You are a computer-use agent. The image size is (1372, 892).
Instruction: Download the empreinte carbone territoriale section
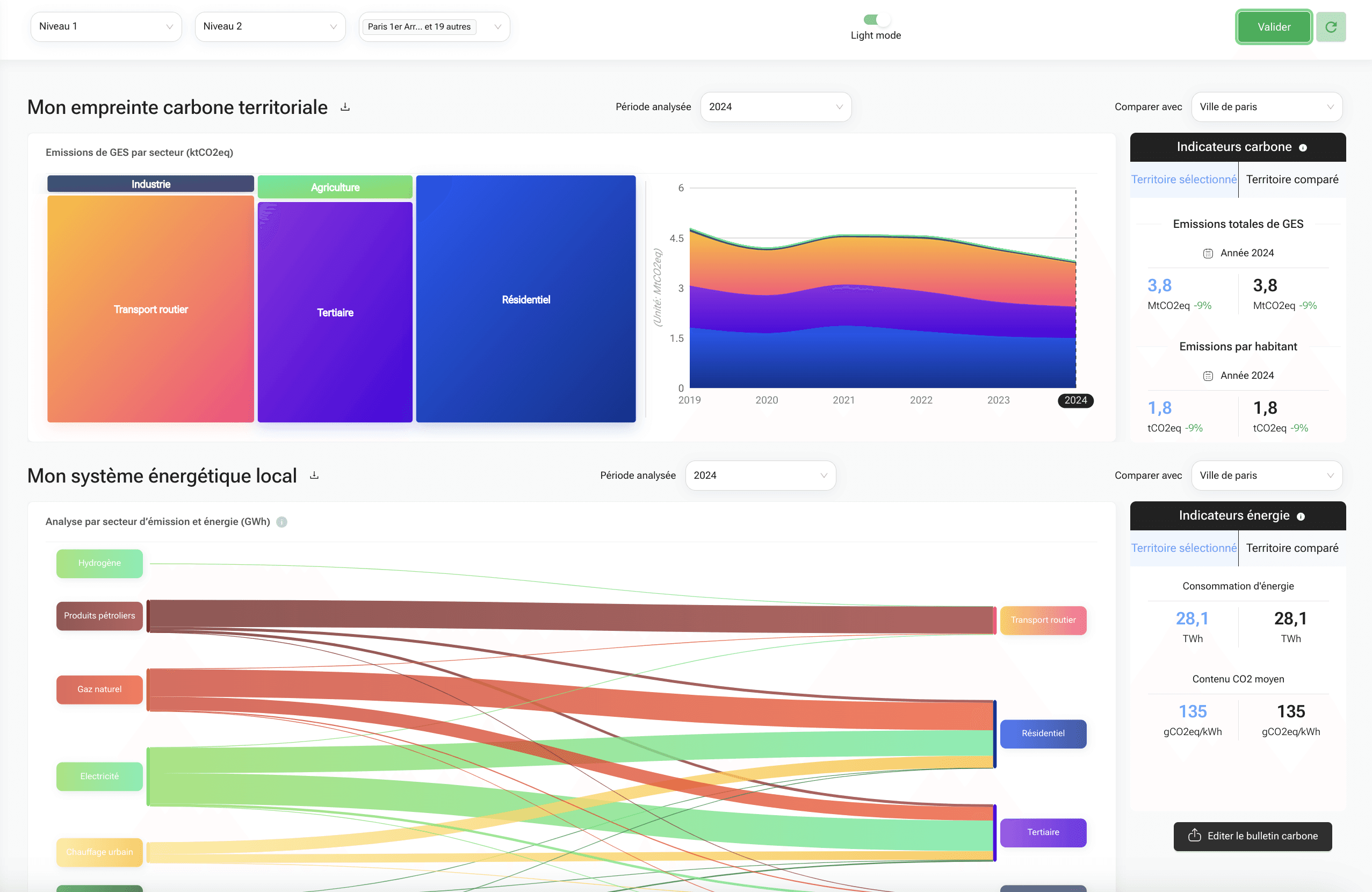coord(345,107)
